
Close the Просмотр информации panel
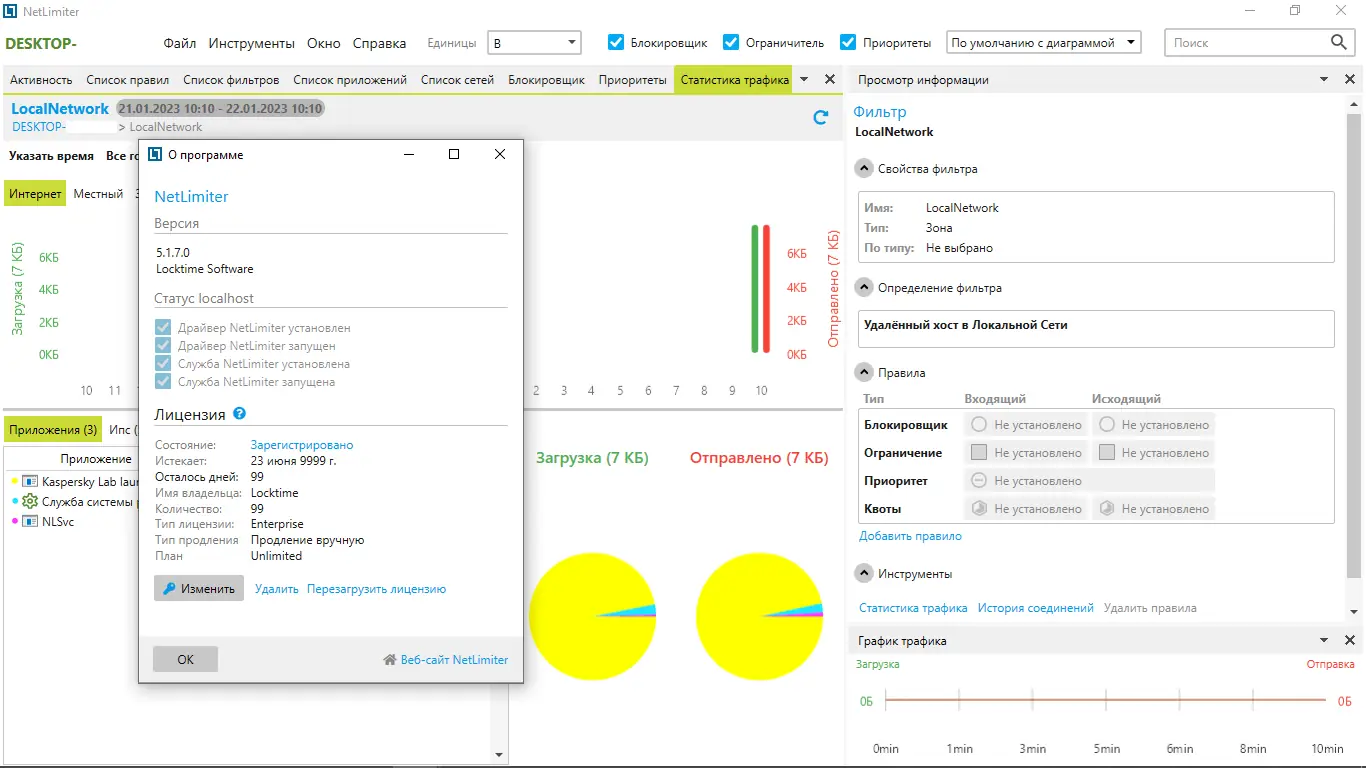(x=1349, y=80)
